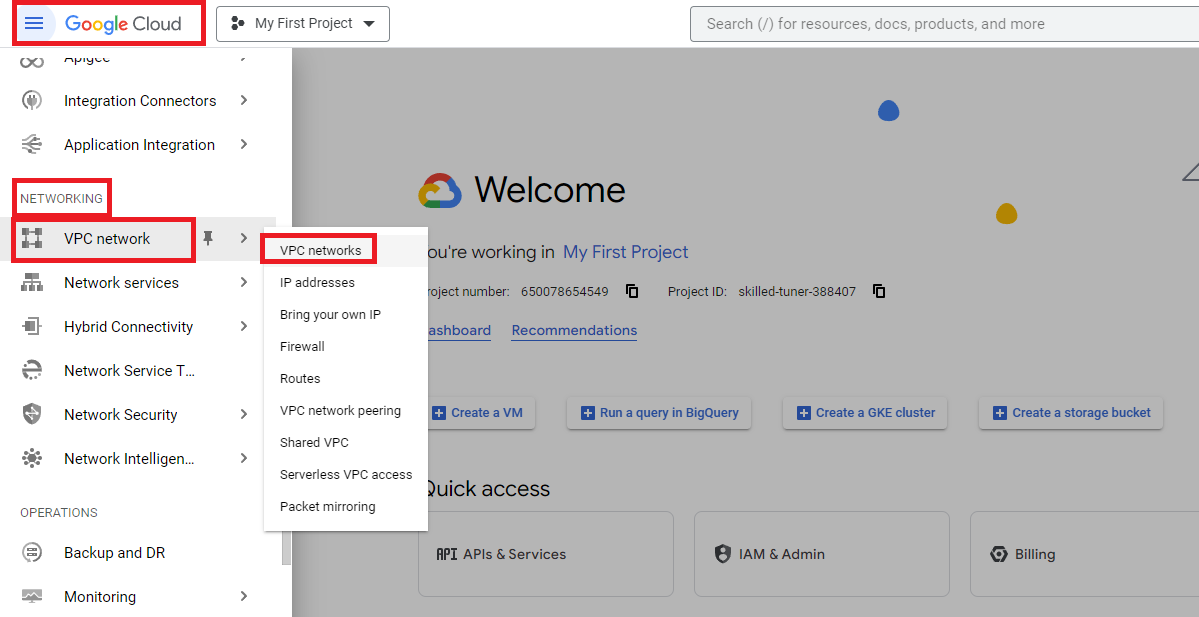Choose IP addresses from the flyout menu
1199x617 pixels.
tap(317, 282)
